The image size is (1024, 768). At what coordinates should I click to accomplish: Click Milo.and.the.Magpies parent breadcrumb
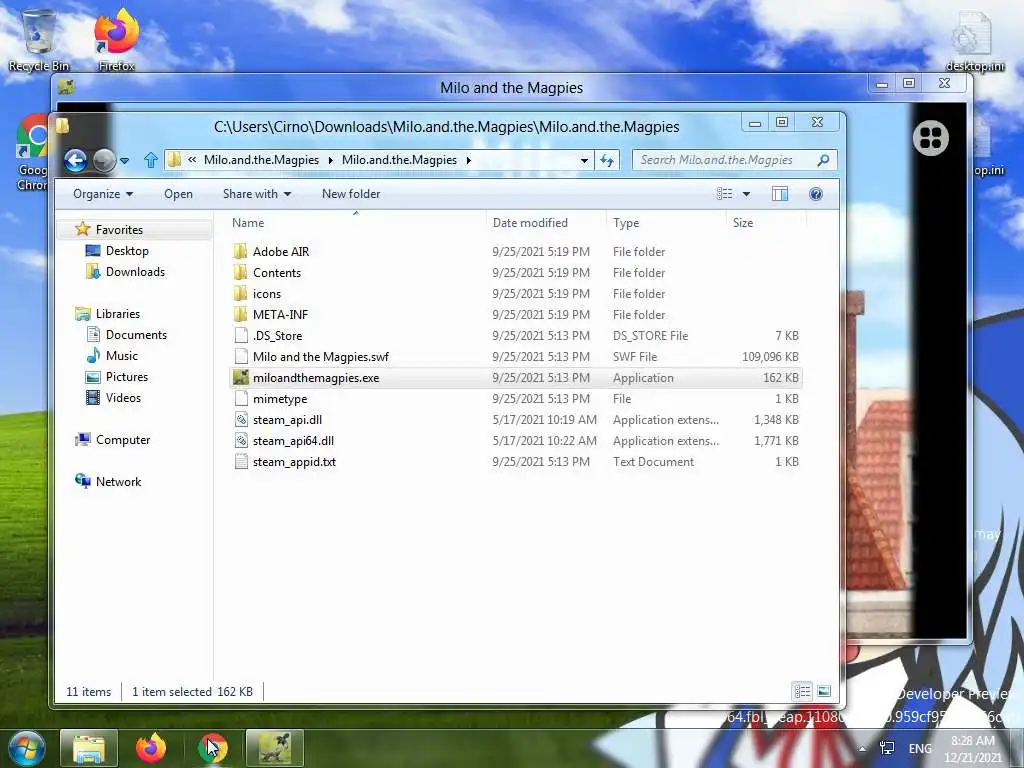coord(261,160)
